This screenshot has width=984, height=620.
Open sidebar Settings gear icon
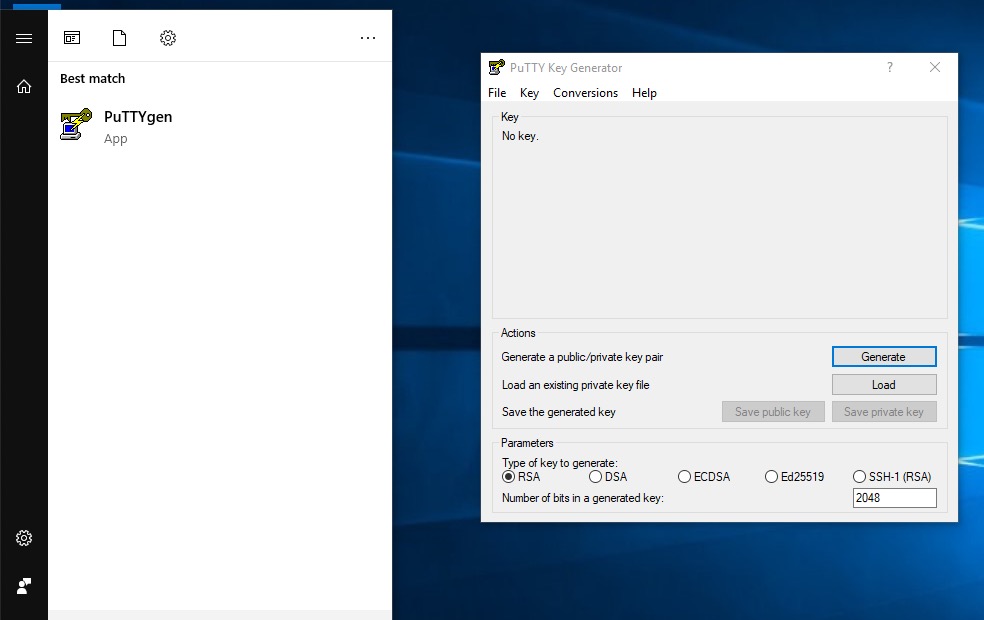[x=24, y=538]
